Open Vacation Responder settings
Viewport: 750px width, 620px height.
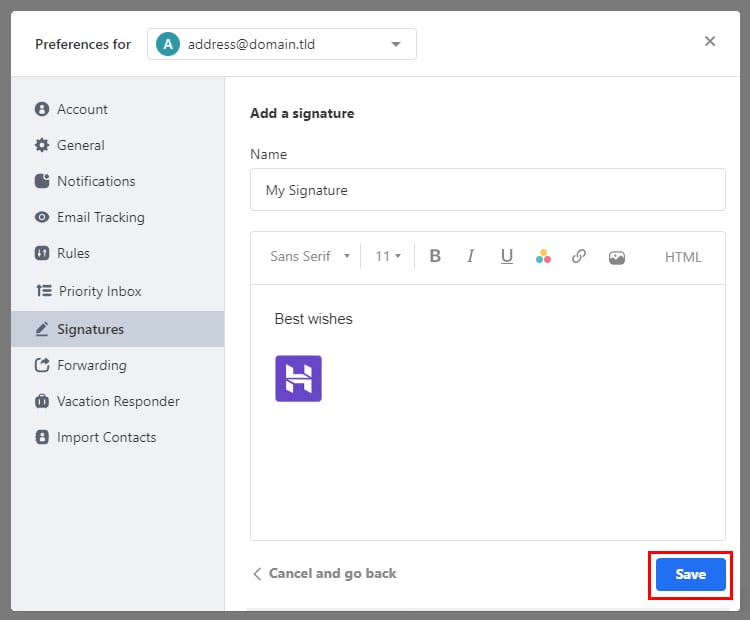[118, 401]
